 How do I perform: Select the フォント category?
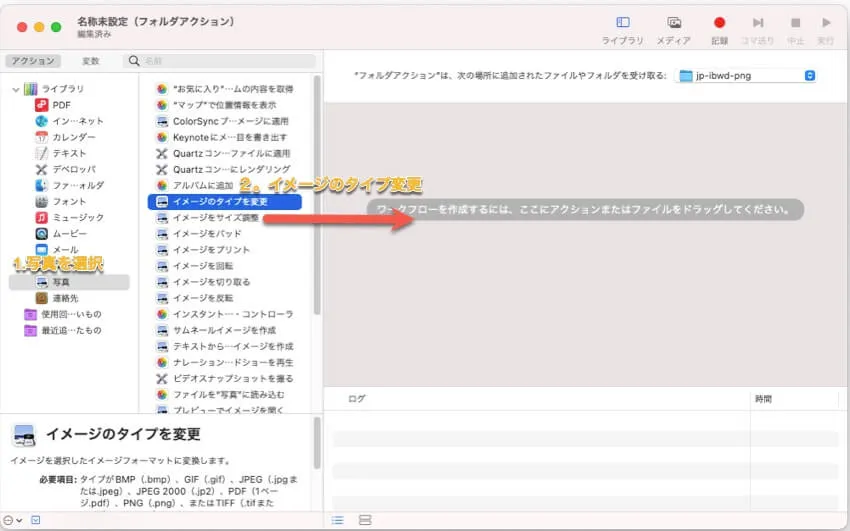[x=61, y=202]
